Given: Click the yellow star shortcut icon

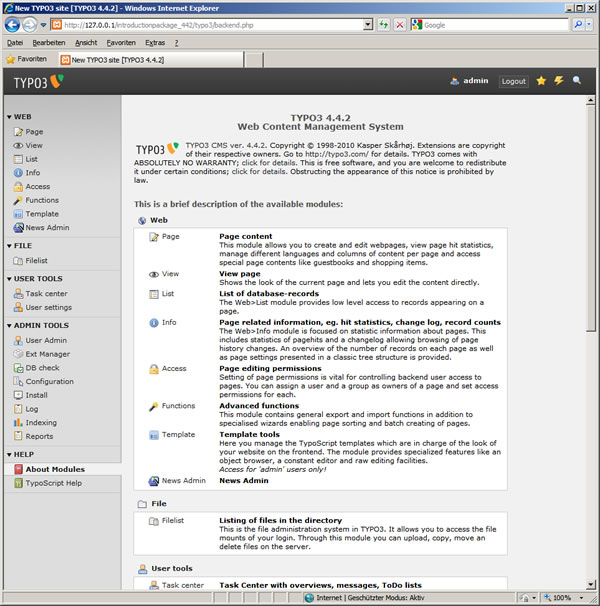Looking at the screenshot, I should tap(541, 81).
